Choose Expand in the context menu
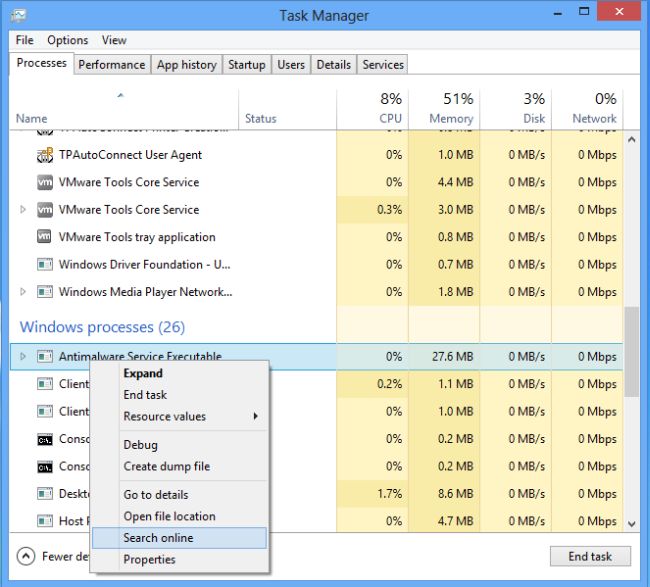650x587 pixels. (x=179, y=373)
